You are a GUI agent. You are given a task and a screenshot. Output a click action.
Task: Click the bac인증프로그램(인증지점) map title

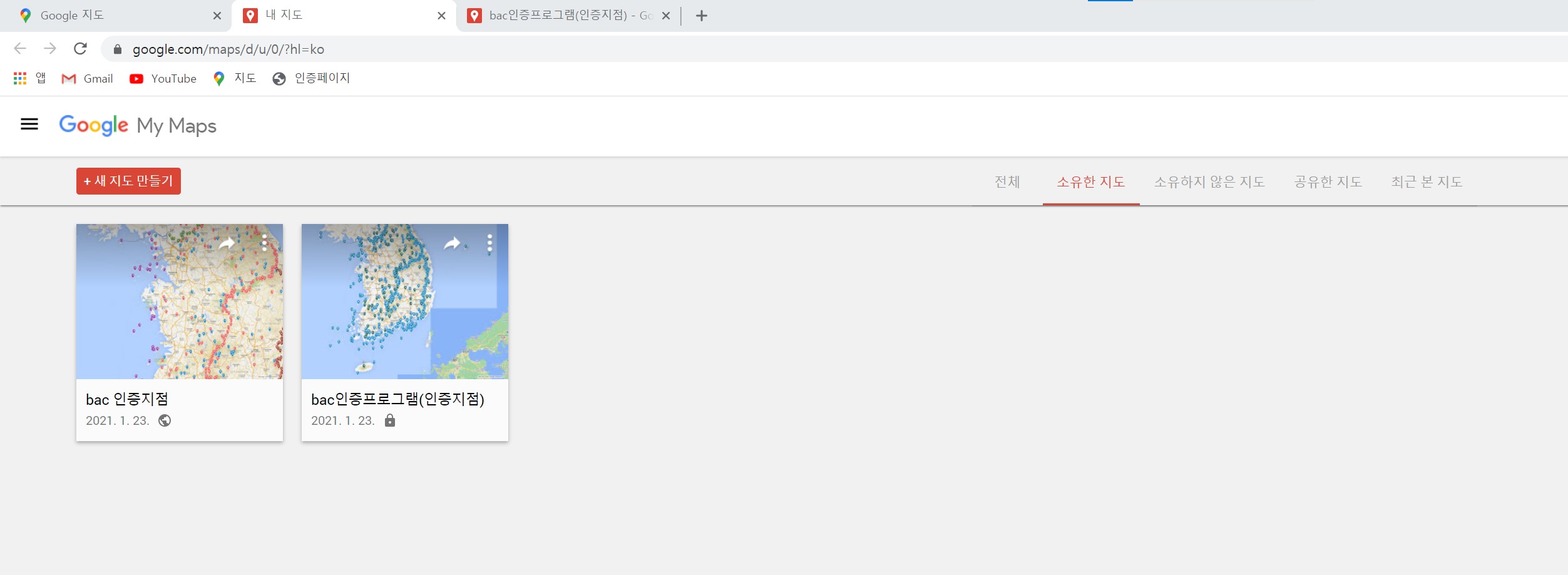pyautogui.click(x=397, y=399)
